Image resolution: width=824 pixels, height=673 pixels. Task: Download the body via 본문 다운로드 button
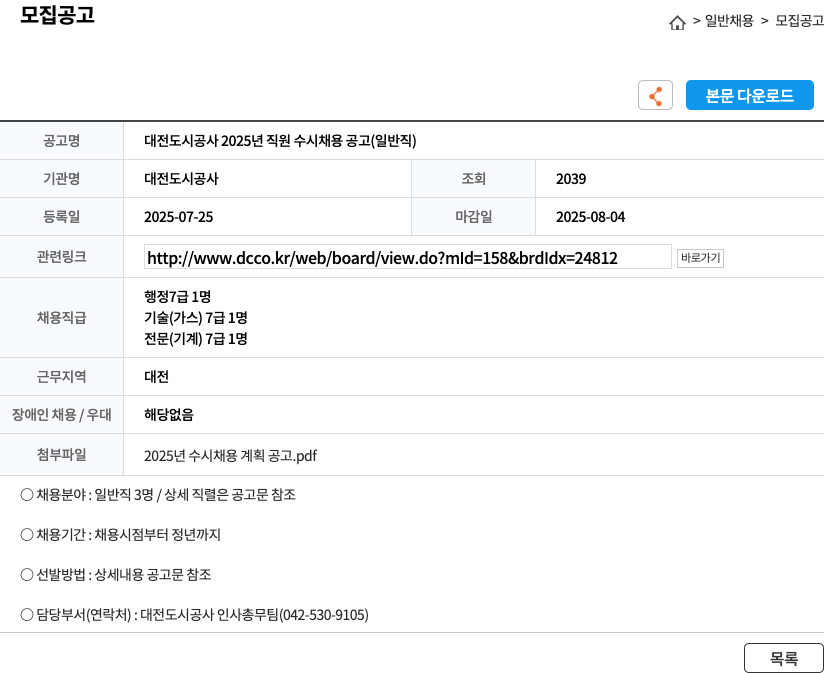(749, 95)
